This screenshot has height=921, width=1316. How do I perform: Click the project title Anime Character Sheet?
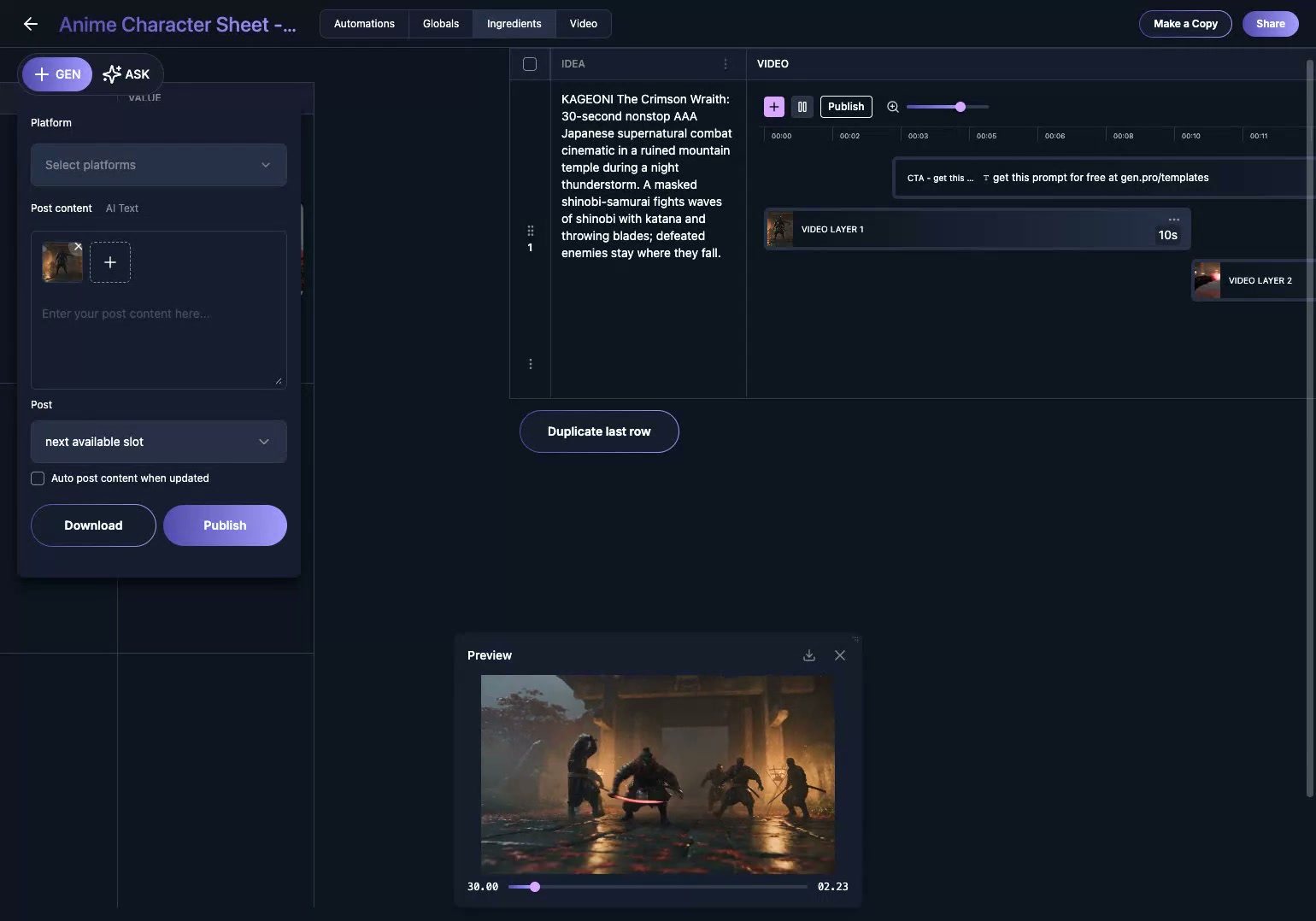click(x=178, y=25)
